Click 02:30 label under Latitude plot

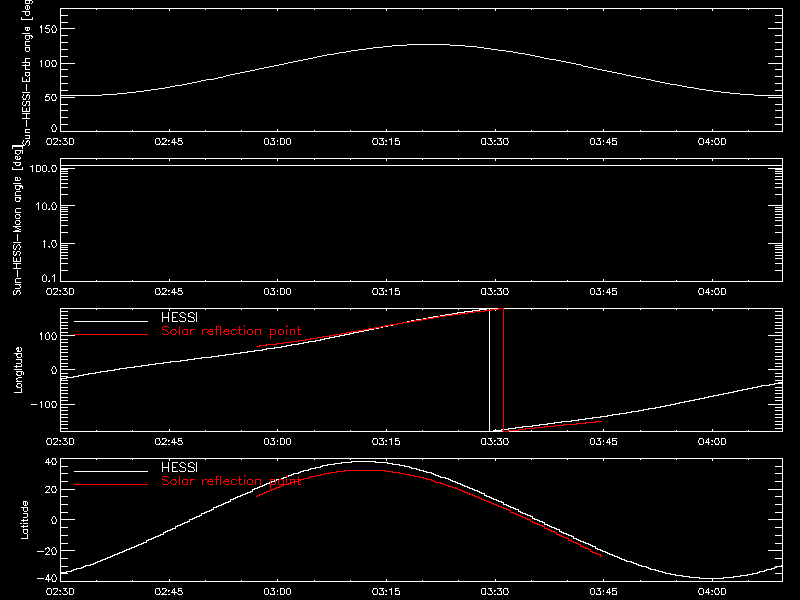coord(60,591)
